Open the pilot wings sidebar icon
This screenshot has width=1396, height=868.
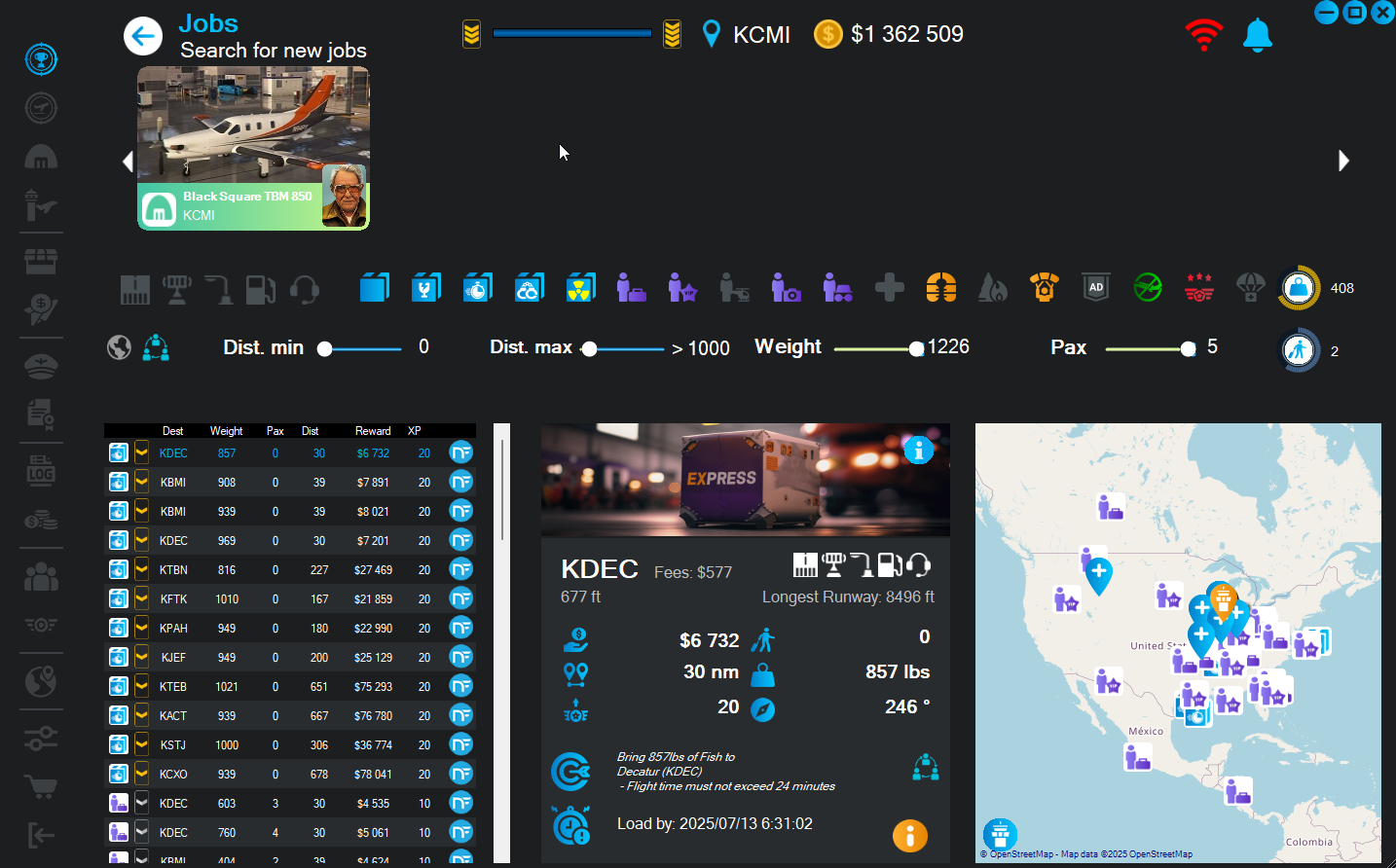[x=41, y=625]
